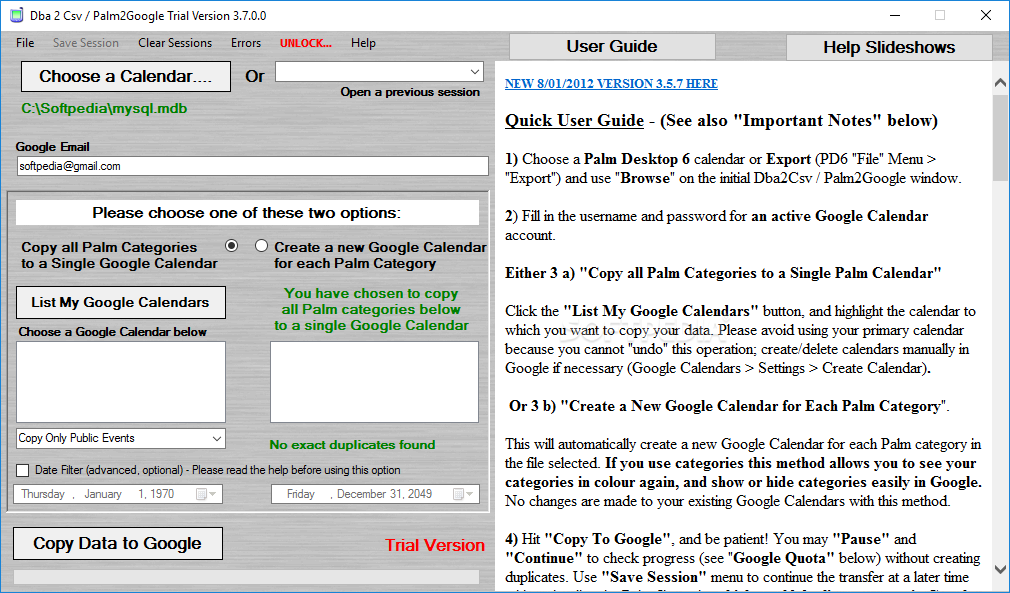Expand the Open a previous session dropdown
This screenshot has height=593, width=1010.
pos(475,71)
